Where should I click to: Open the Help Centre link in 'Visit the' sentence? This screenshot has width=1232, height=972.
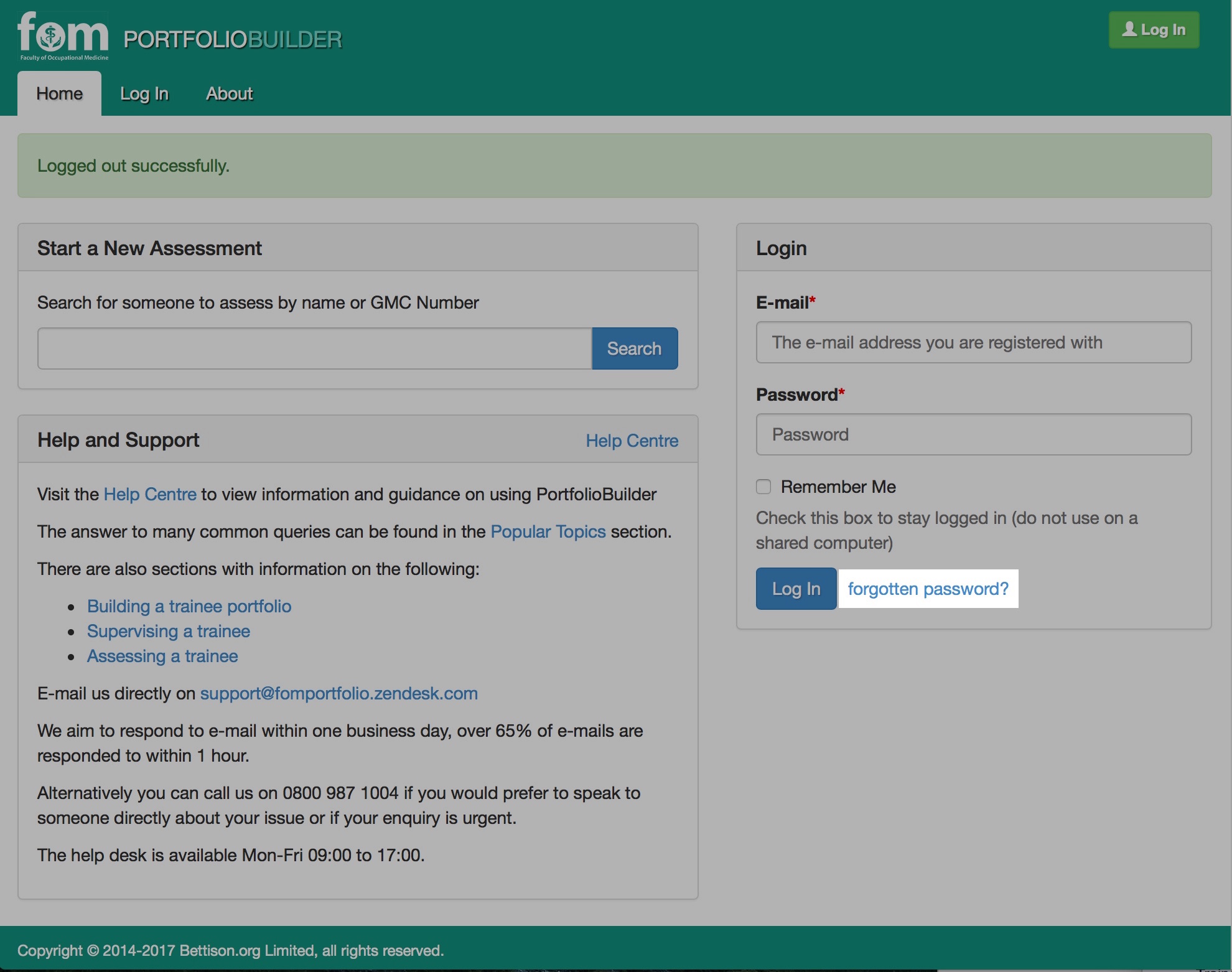click(150, 494)
